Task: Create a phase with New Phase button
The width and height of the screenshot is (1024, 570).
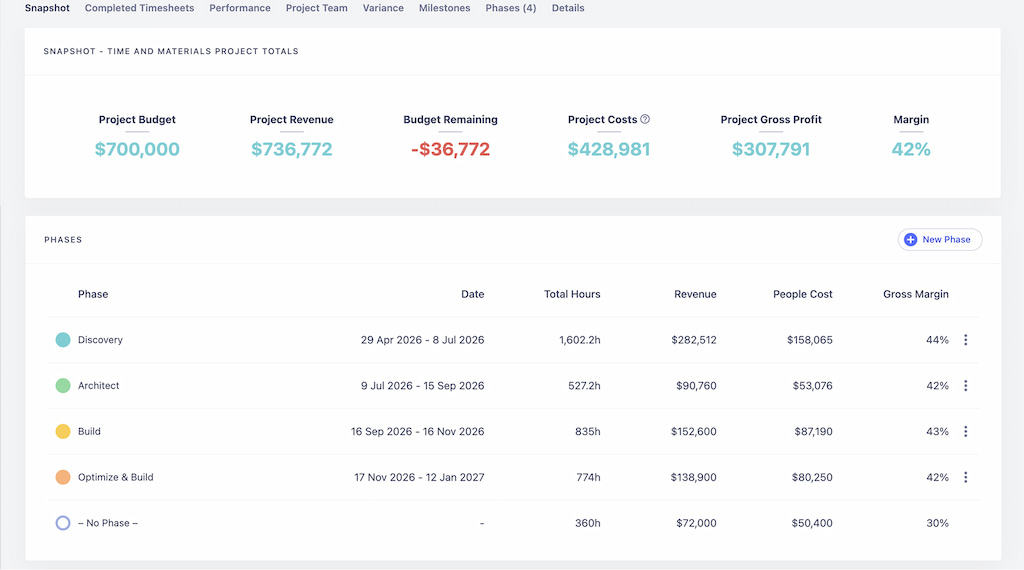Action: click(940, 240)
